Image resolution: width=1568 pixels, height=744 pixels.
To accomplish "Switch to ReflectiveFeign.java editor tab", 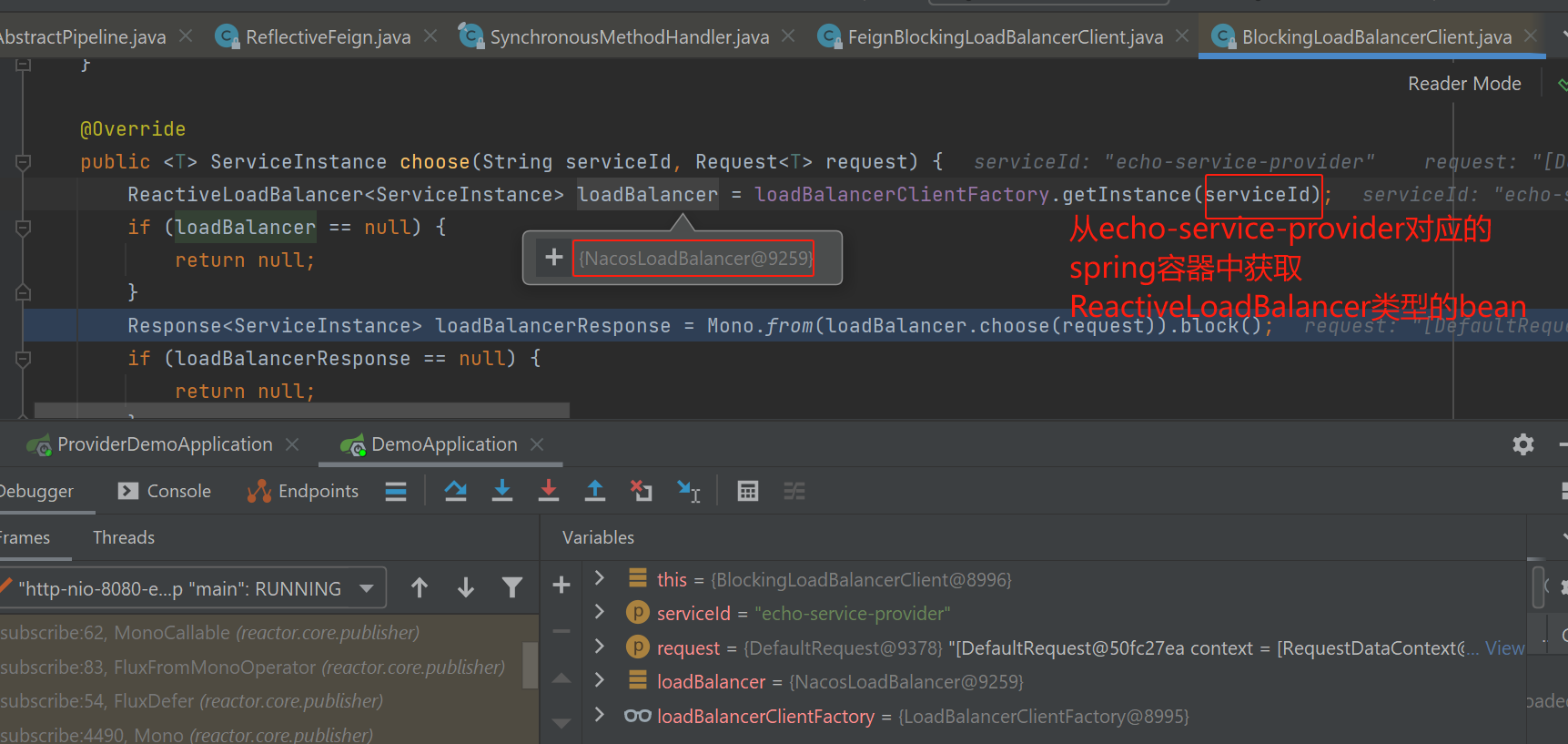I will click(x=313, y=36).
